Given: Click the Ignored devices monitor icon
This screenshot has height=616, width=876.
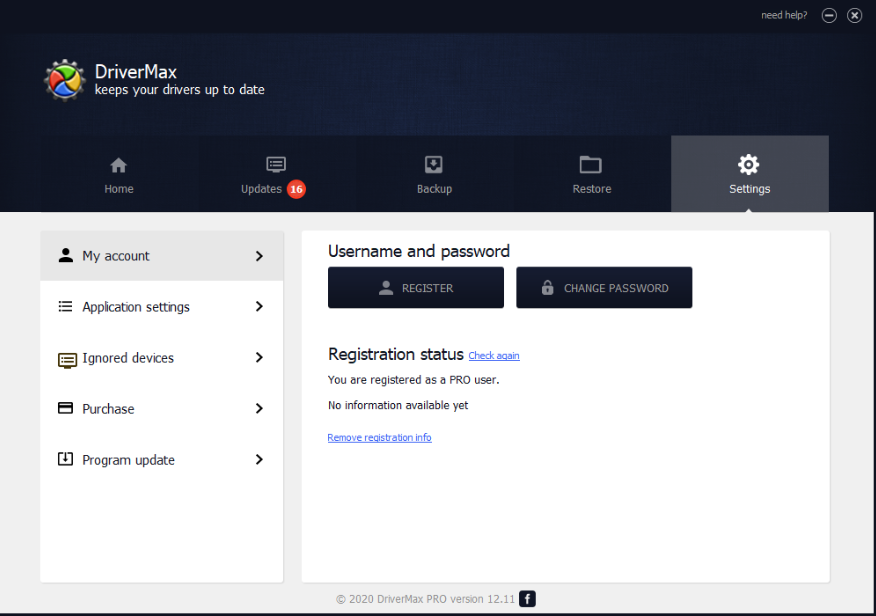Looking at the screenshot, I should pyautogui.click(x=68, y=360).
